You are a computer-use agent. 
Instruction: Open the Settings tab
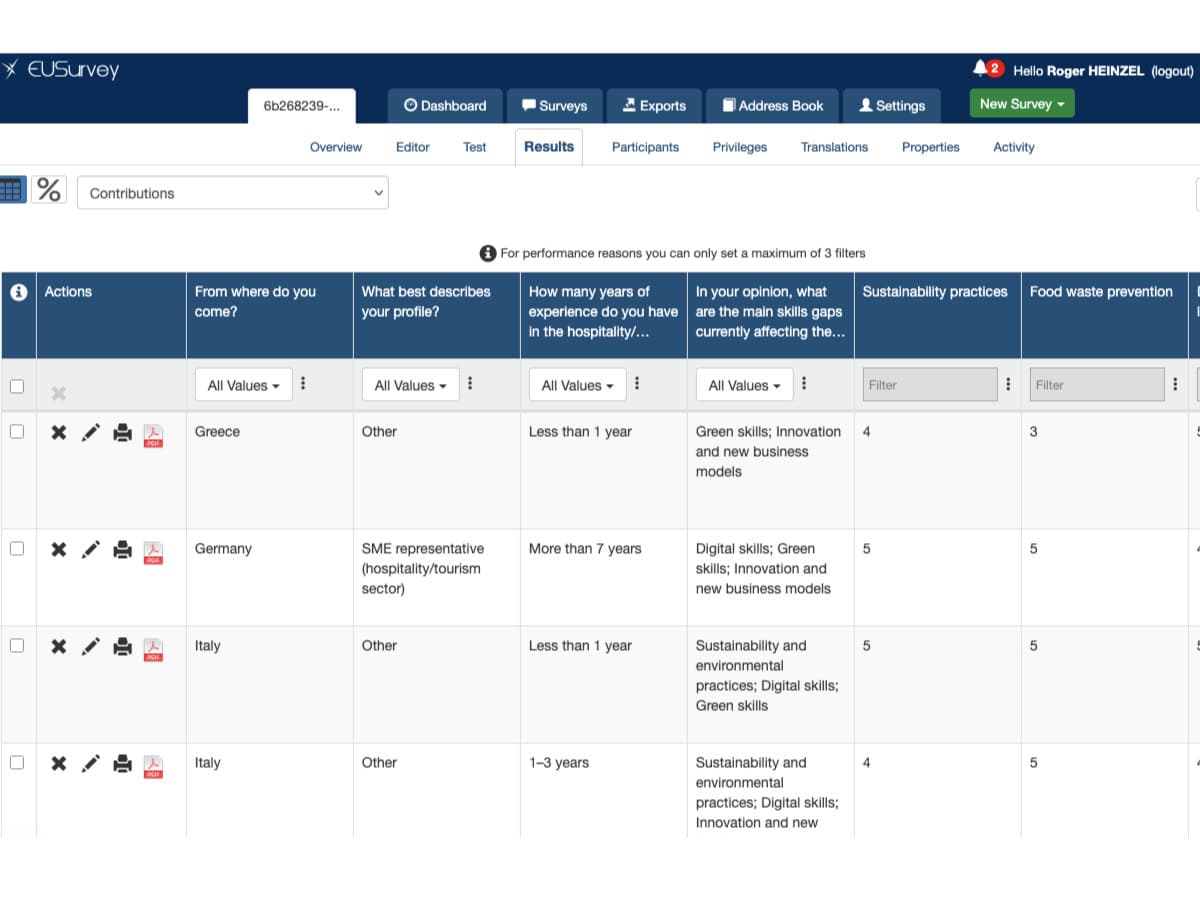tap(892, 106)
